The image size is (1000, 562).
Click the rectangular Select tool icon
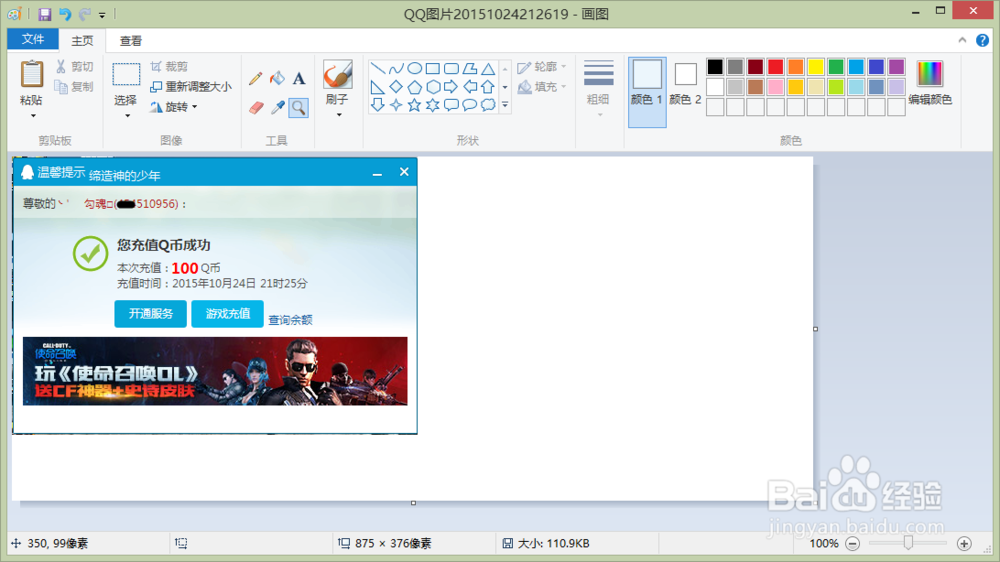[126, 75]
